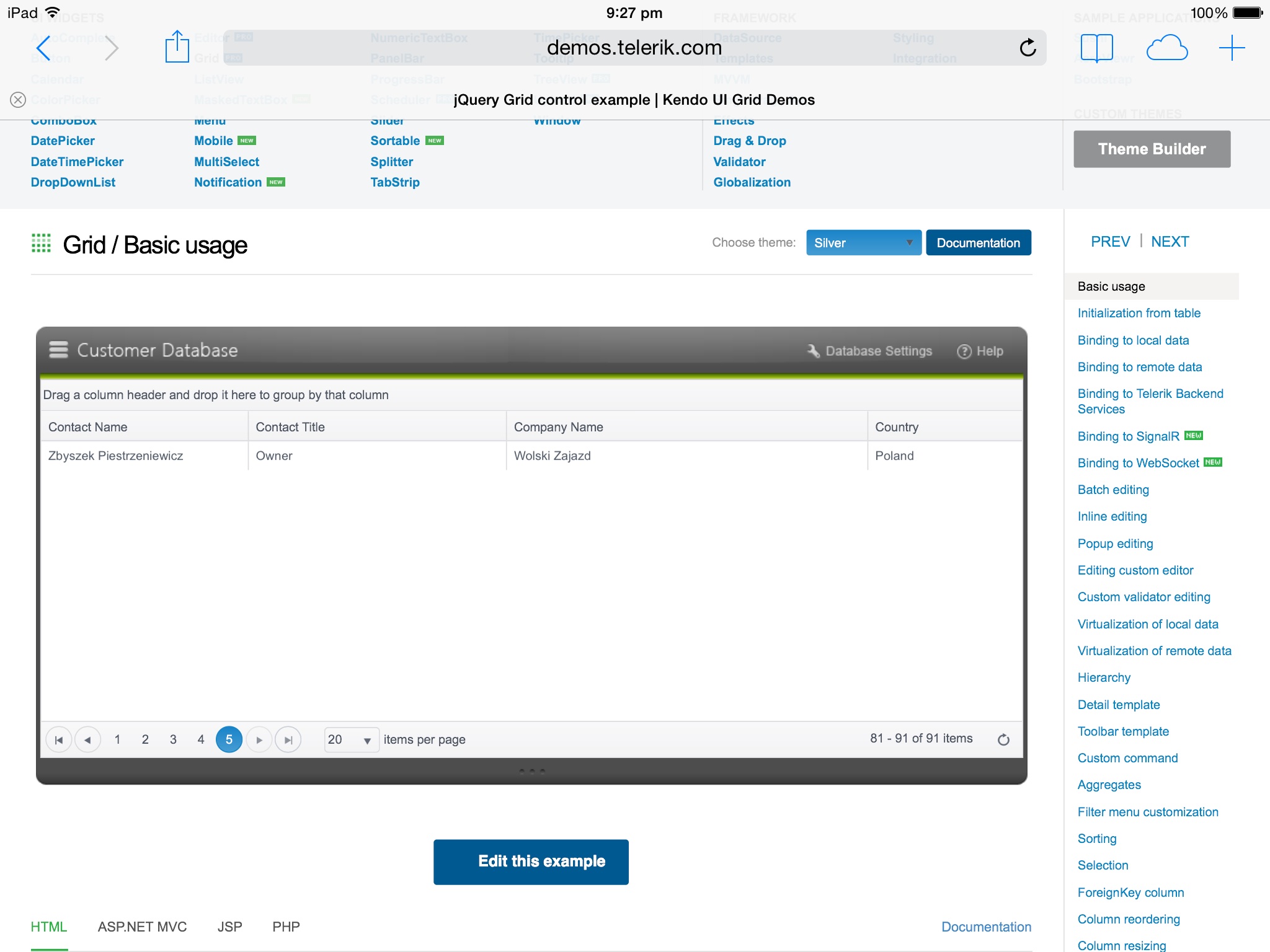
Task: Go to first page of grid
Action: (x=59, y=739)
